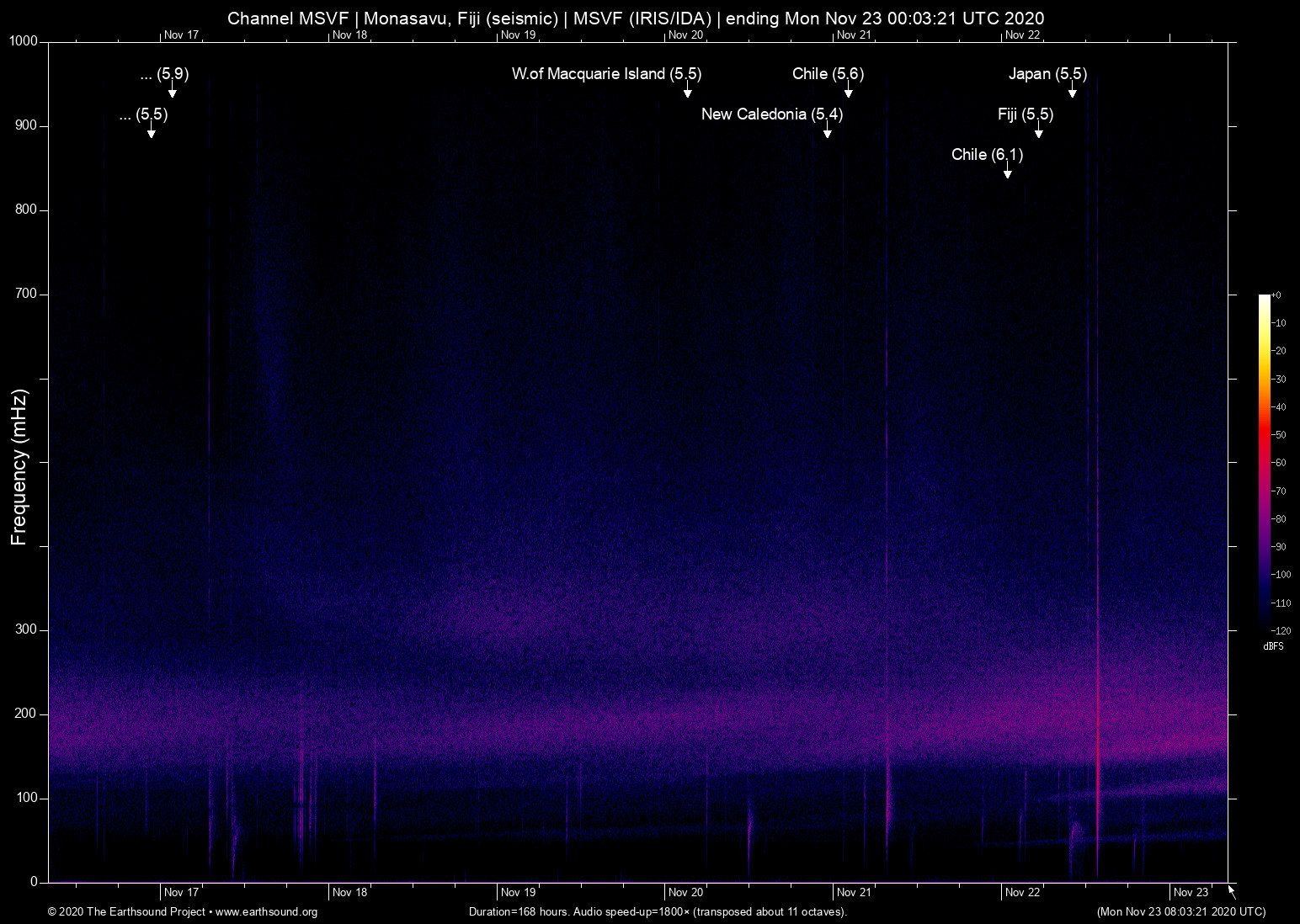Image resolution: width=1300 pixels, height=924 pixels.
Task: Click the arrow under Japan (5.5) label
Action: click(1072, 91)
